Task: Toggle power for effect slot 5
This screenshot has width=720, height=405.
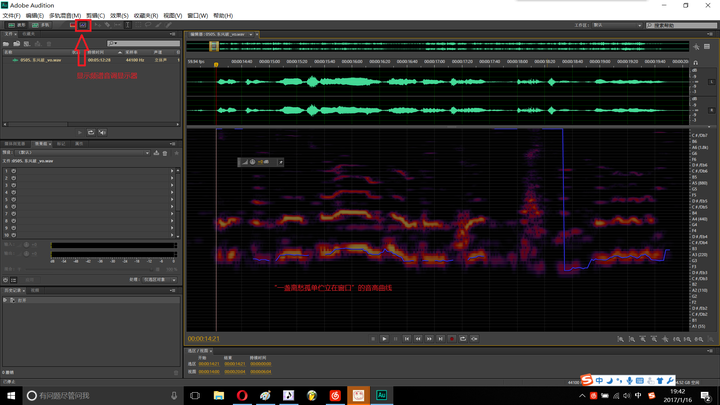Action: coord(14,199)
